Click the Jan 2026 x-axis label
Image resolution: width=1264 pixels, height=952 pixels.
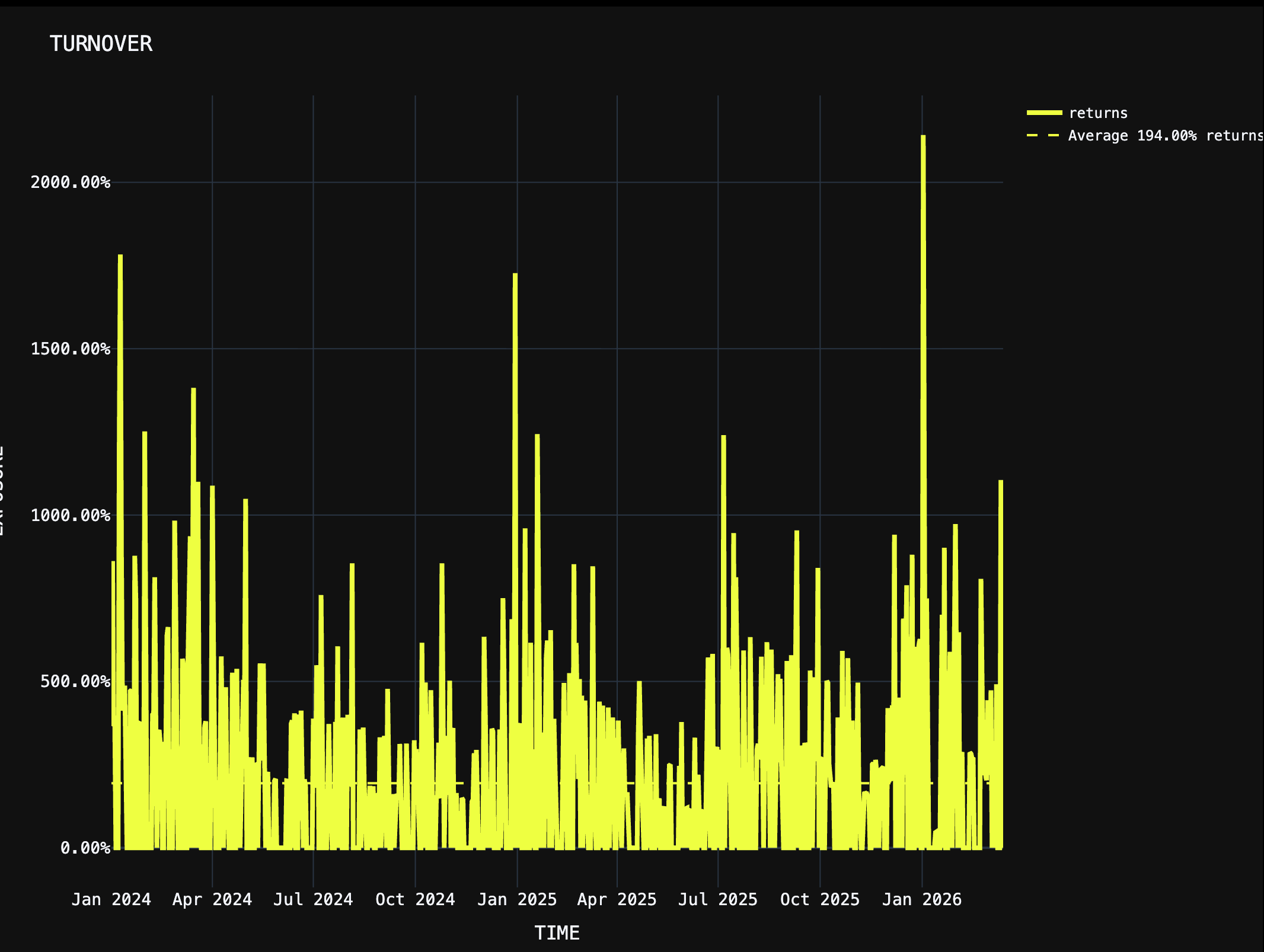pos(922,899)
